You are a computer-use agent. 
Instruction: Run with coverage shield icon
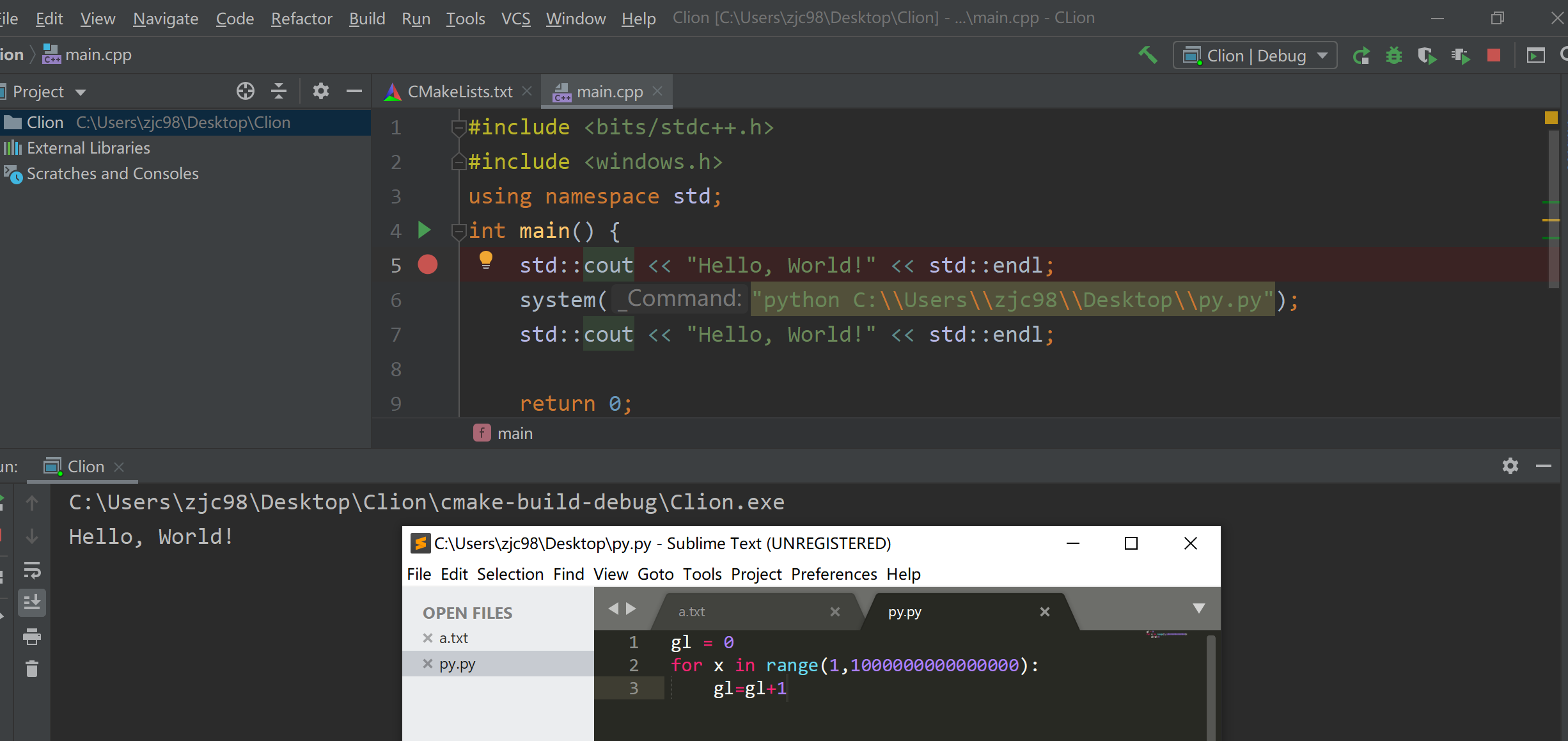[x=1427, y=56]
